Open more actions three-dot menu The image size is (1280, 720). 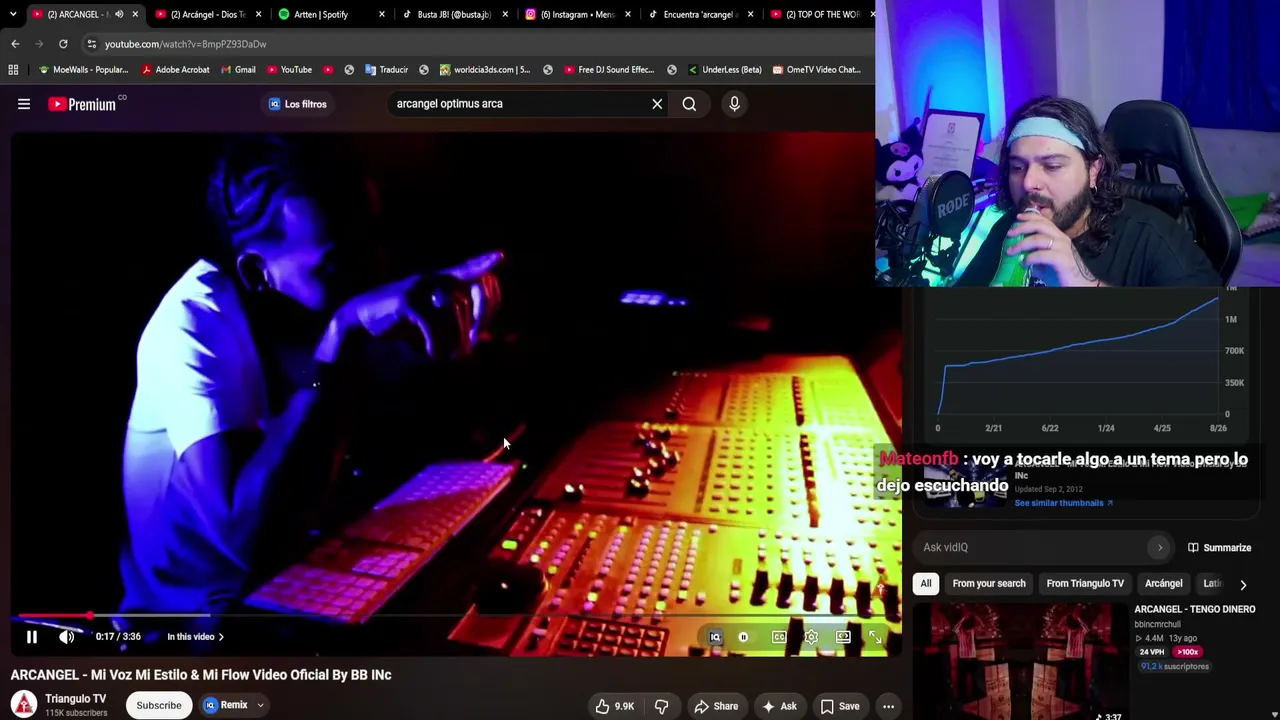click(x=888, y=706)
